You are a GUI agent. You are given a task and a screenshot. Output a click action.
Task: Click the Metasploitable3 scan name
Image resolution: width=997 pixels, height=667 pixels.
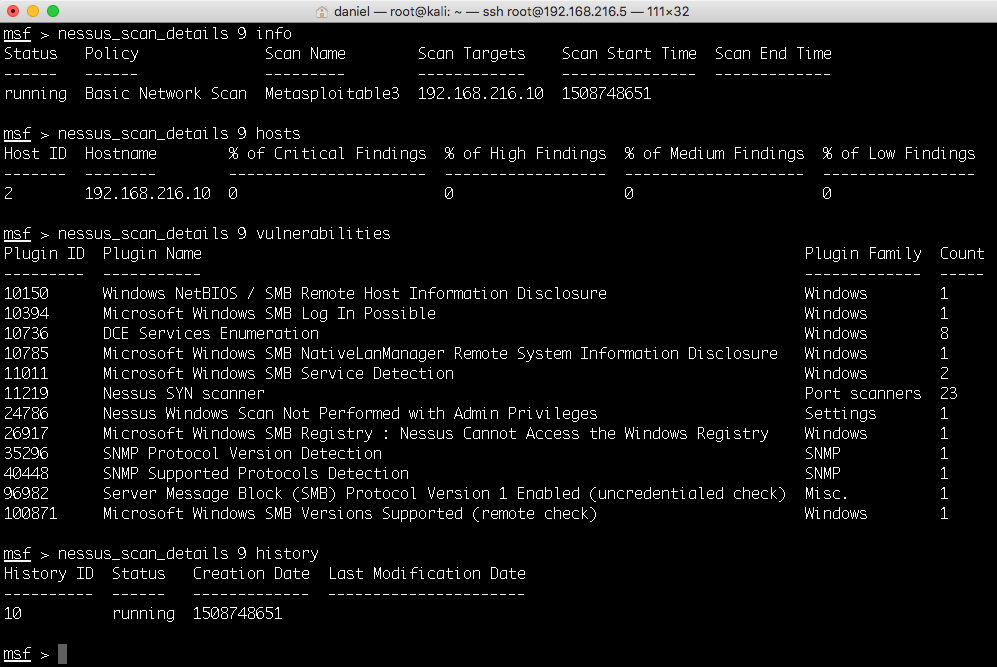click(x=332, y=94)
